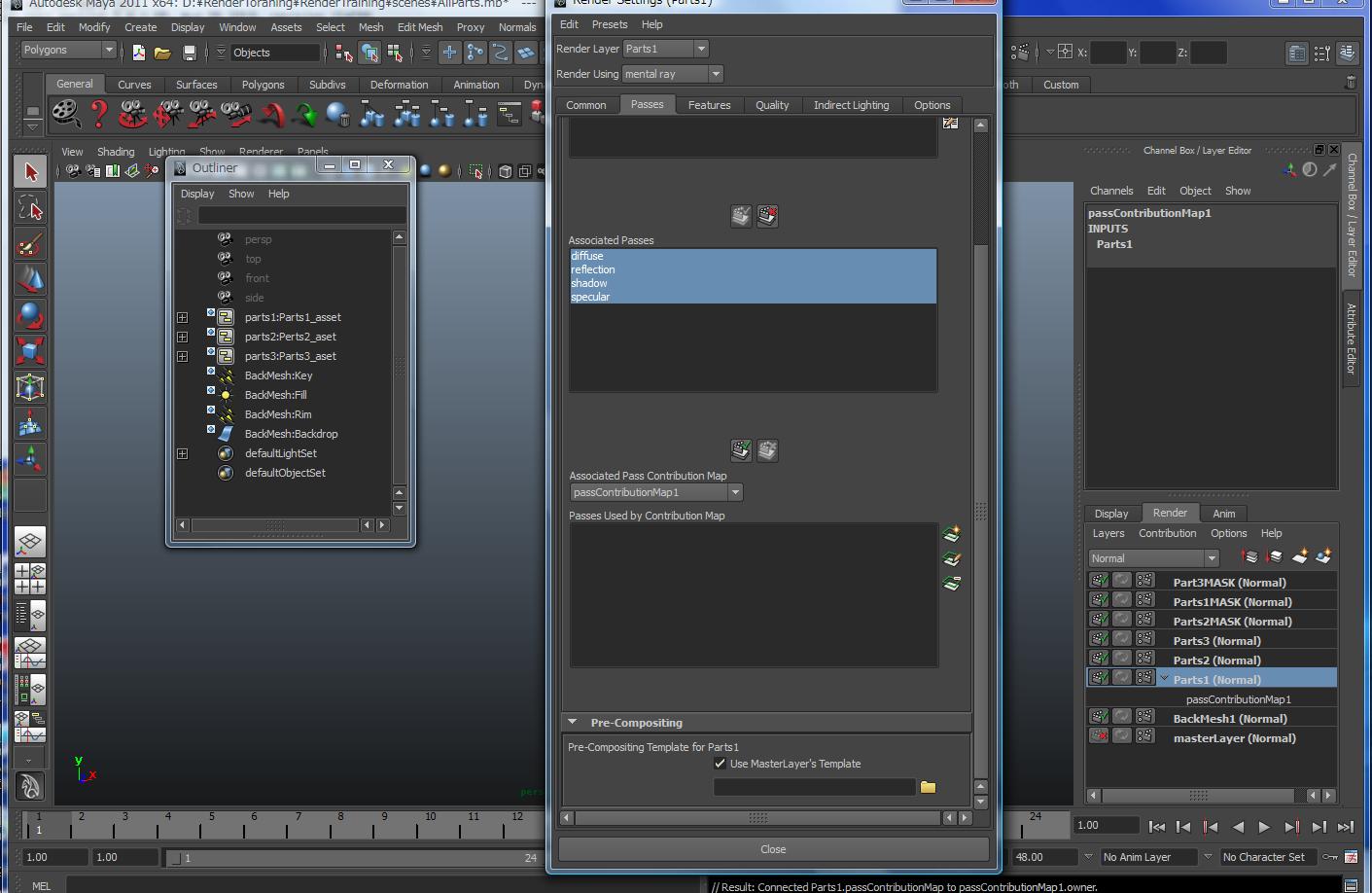This screenshot has width=1372, height=893.
Task: Select the Rotate tool sphere icon
Action: [x=30, y=316]
